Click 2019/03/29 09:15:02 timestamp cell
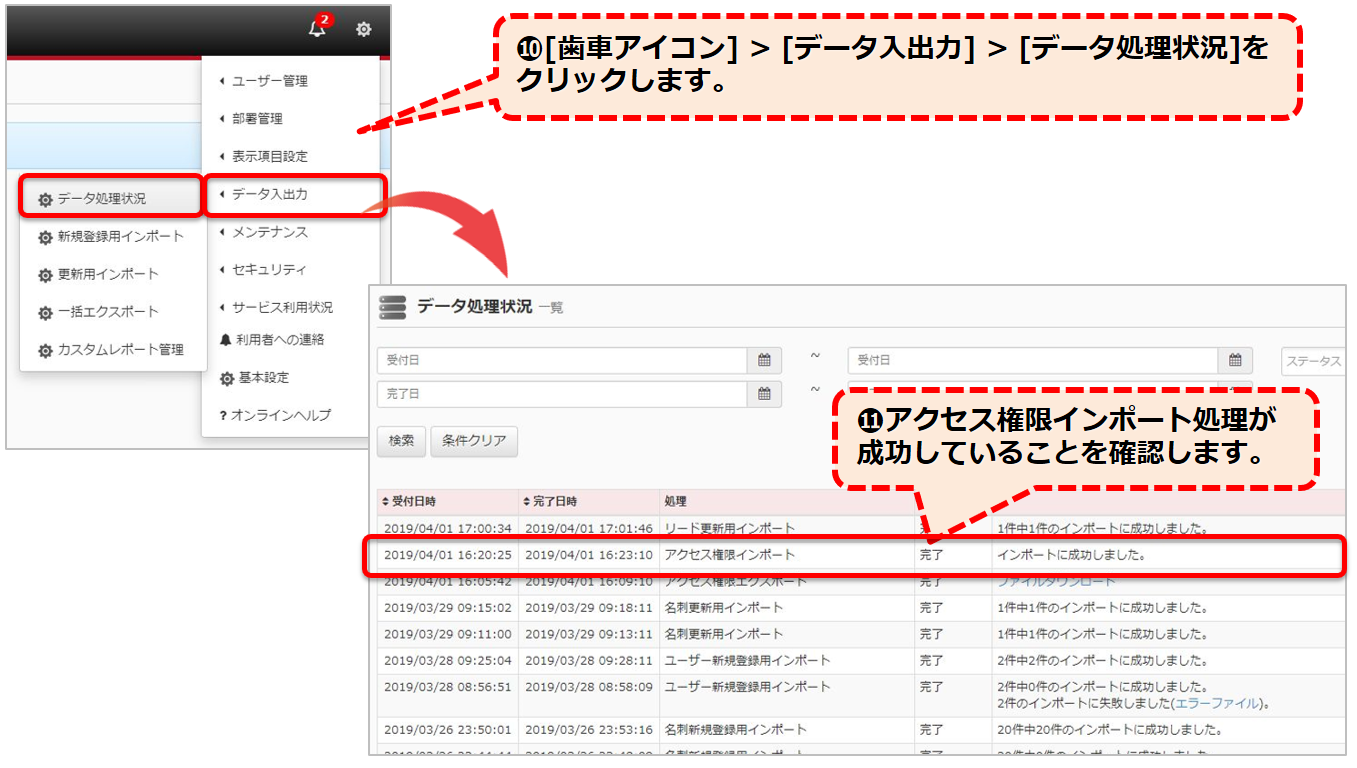 pyautogui.click(x=448, y=608)
